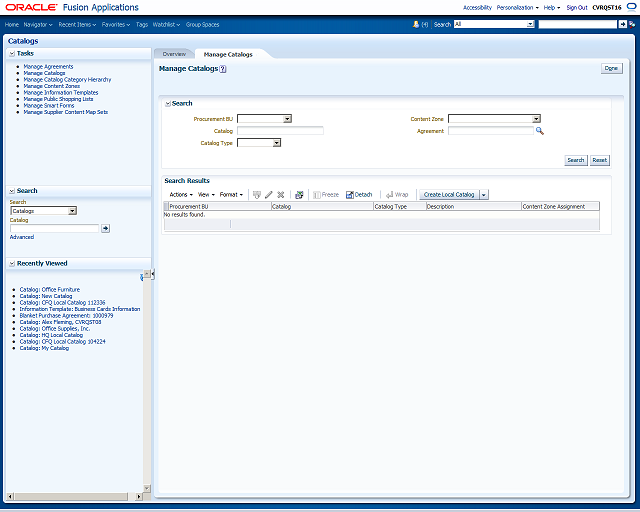Click the Create Local Catalog button
Image resolution: width=640 pixels, height=512 pixels.
(449, 195)
